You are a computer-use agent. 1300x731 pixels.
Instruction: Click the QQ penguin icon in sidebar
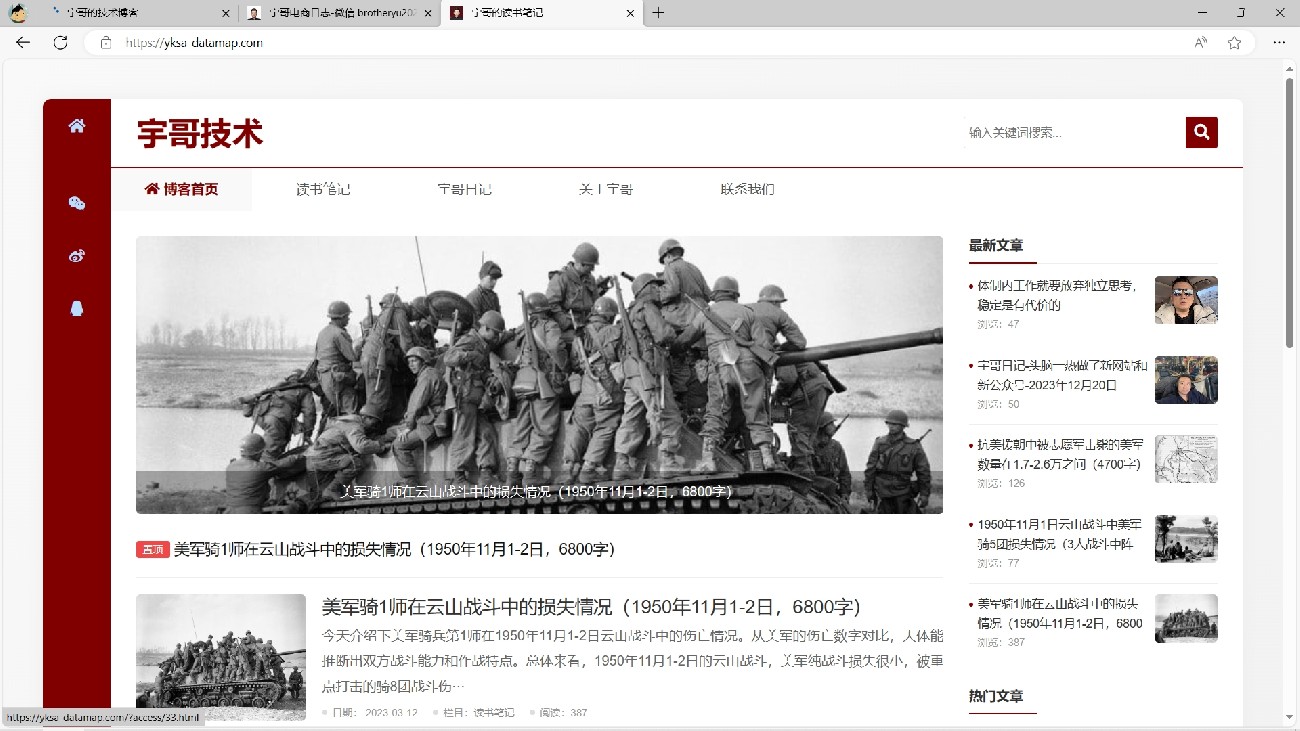point(77,308)
